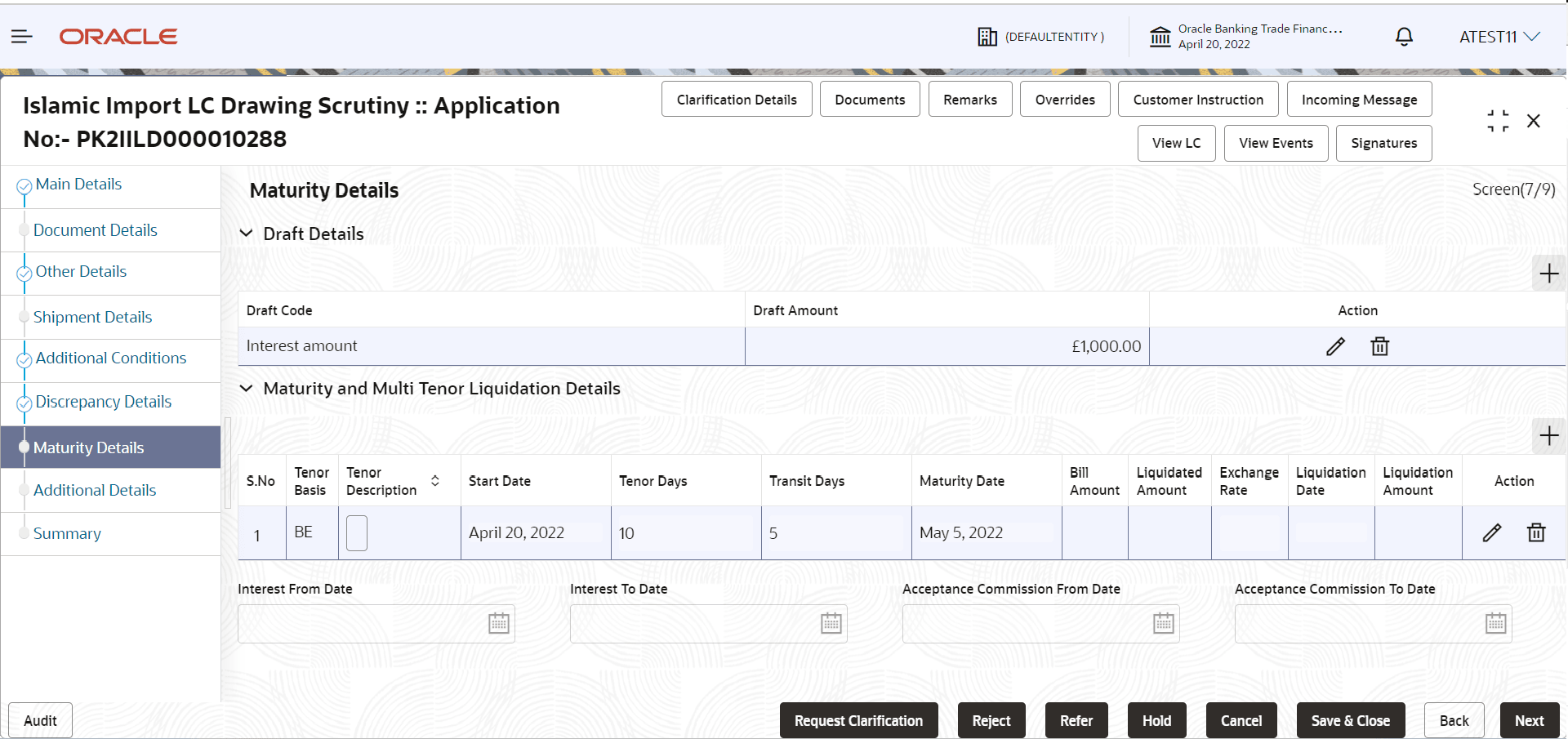Collapse the Draft Details section
The width and height of the screenshot is (1568, 739).
[x=246, y=234]
